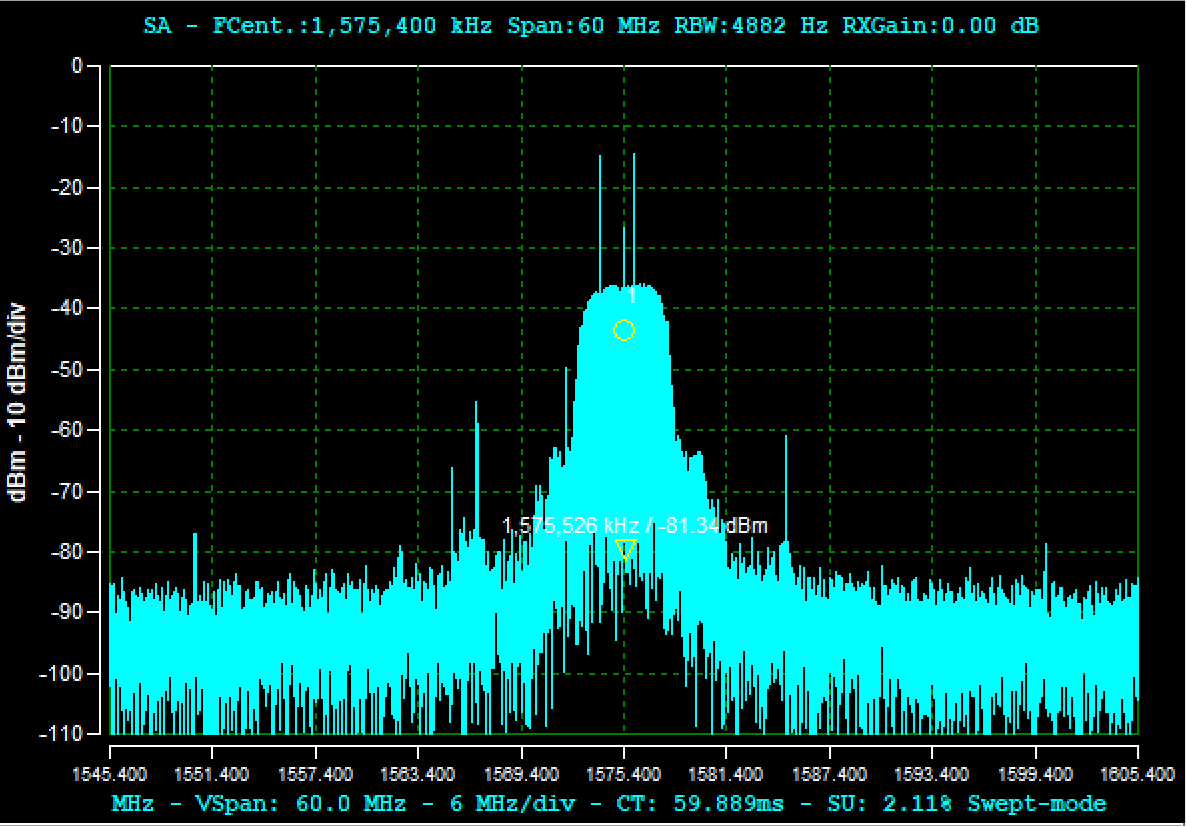Click the -30 level axis label
Image resolution: width=1187 pixels, height=827 pixels.
[x=67, y=248]
